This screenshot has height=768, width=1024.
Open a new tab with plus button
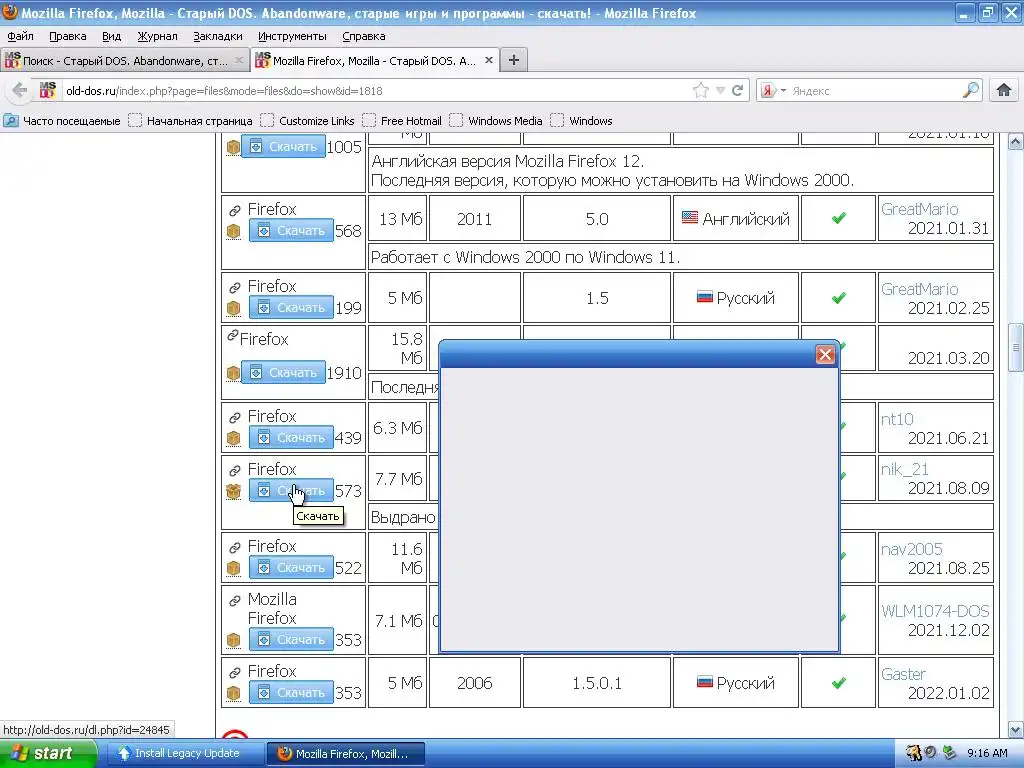click(x=514, y=60)
